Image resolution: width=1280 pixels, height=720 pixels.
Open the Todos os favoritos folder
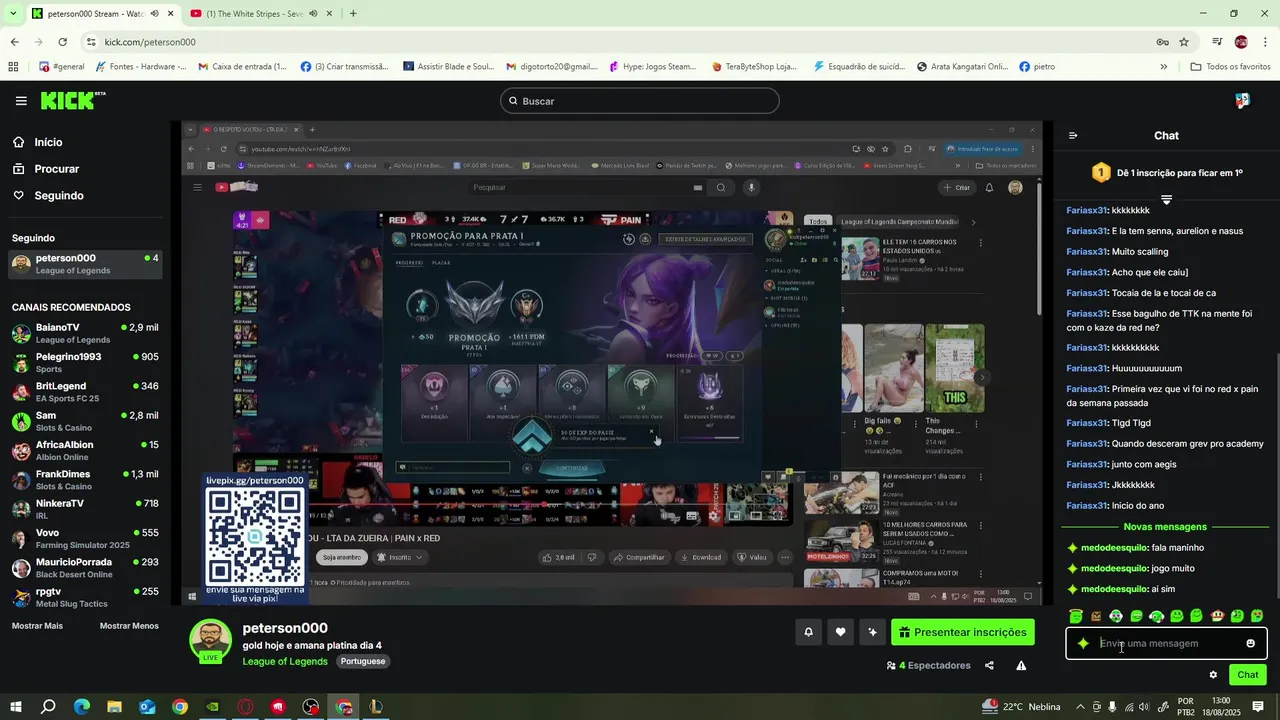click(1230, 67)
